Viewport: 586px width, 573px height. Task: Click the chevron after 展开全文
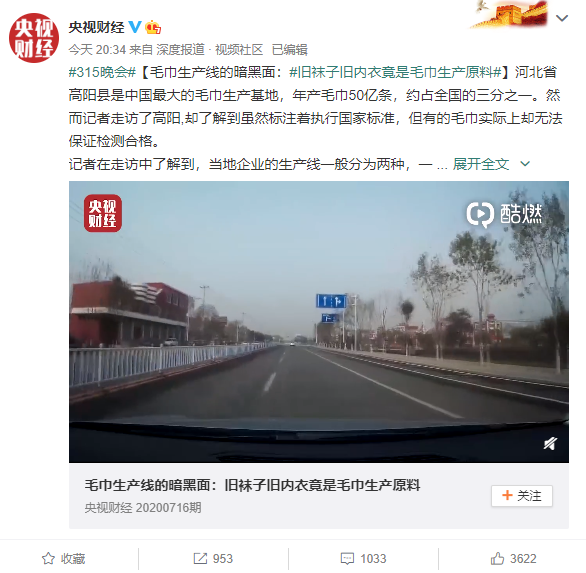click(x=525, y=164)
